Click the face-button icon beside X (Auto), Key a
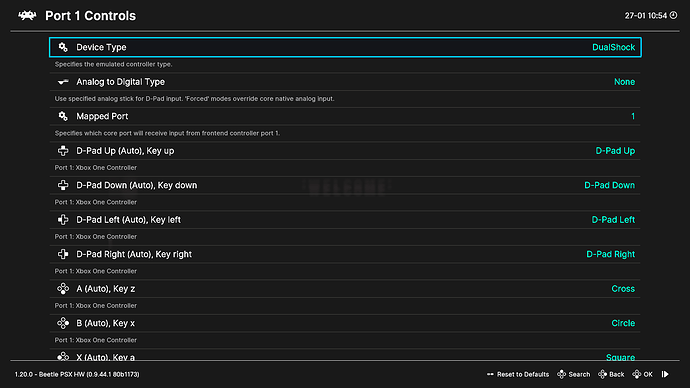Viewport: 690px width, 388px height. click(x=63, y=356)
